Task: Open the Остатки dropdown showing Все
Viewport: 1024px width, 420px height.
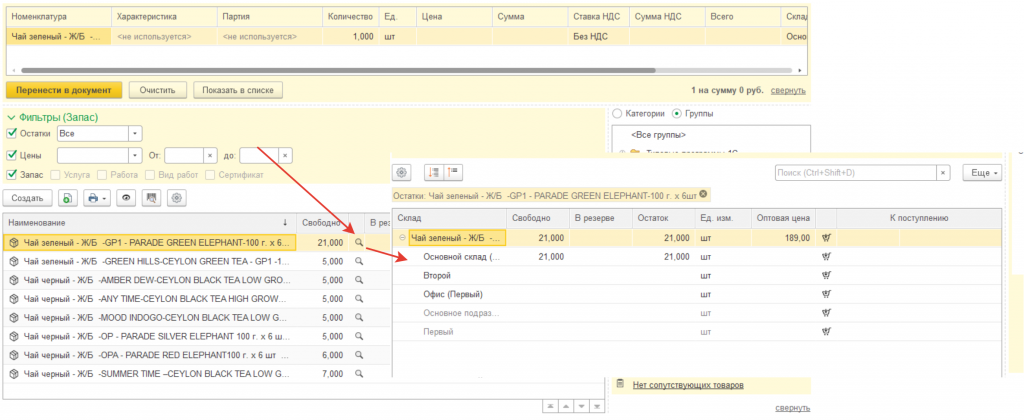Action: (135, 133)
